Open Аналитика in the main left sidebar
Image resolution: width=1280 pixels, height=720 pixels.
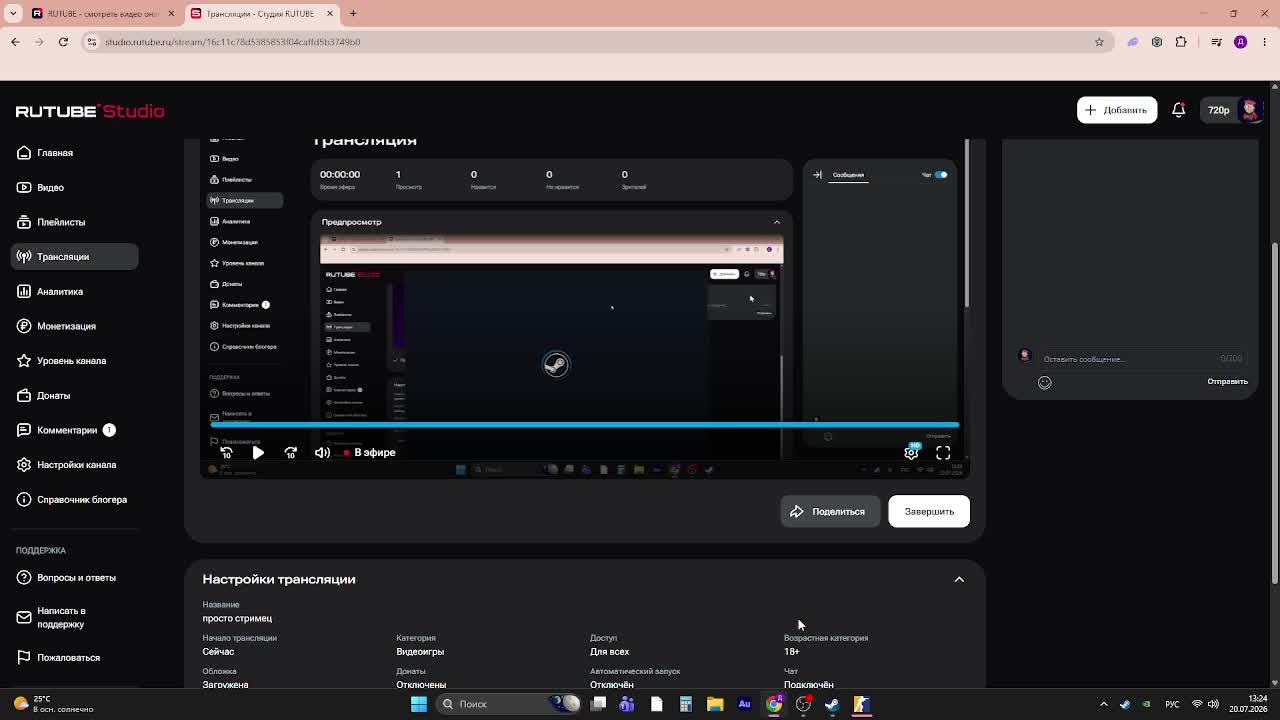pos(60,291)
